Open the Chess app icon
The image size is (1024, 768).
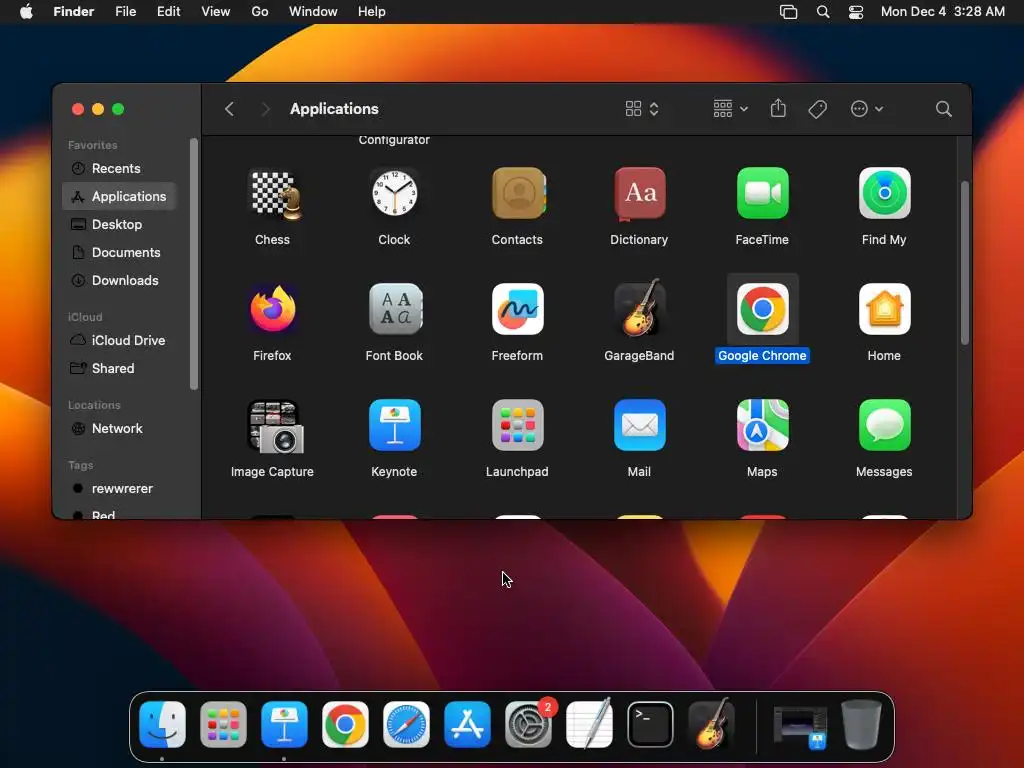272,193
